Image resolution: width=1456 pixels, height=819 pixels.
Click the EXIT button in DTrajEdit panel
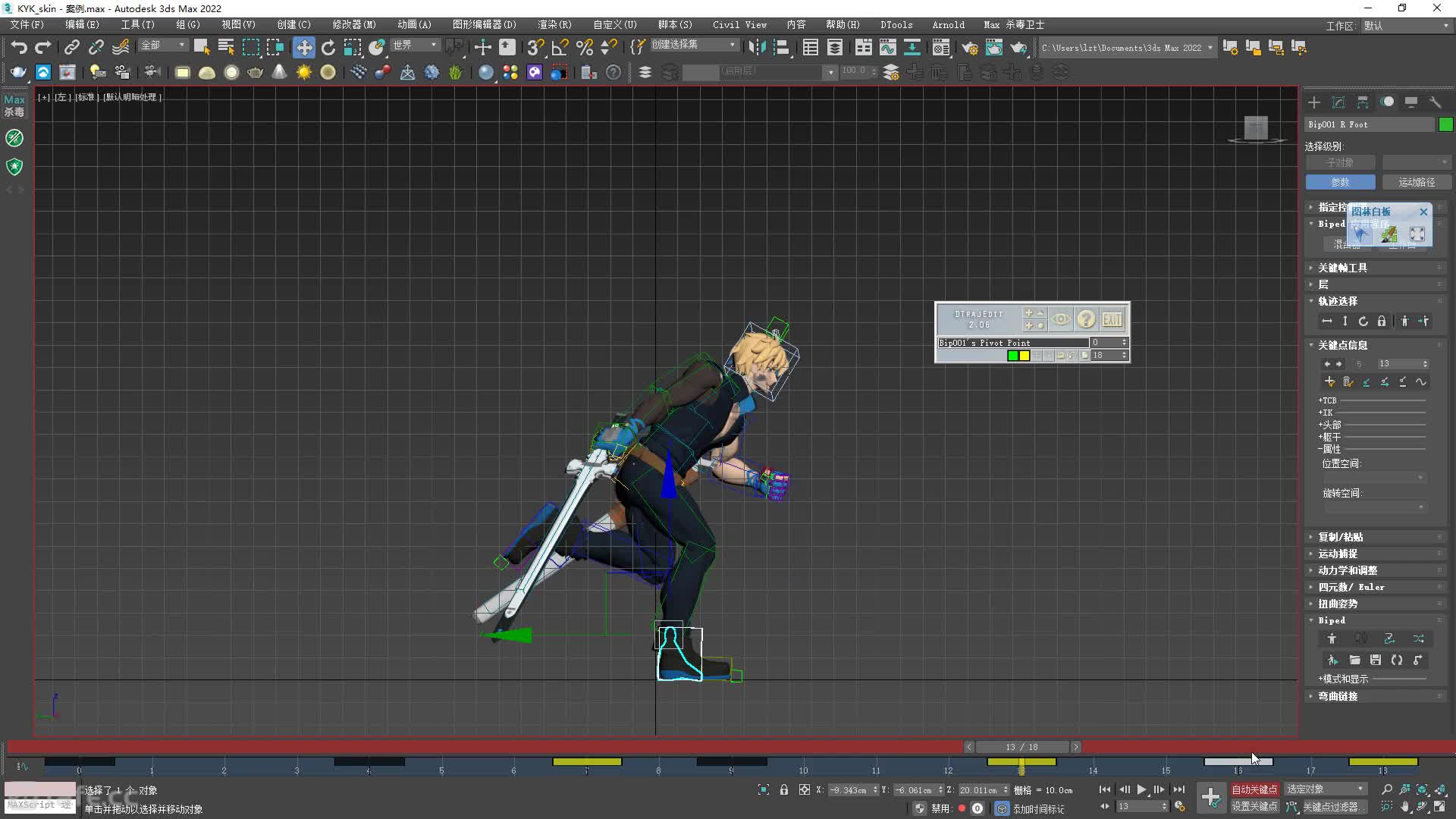[1112, 319]
